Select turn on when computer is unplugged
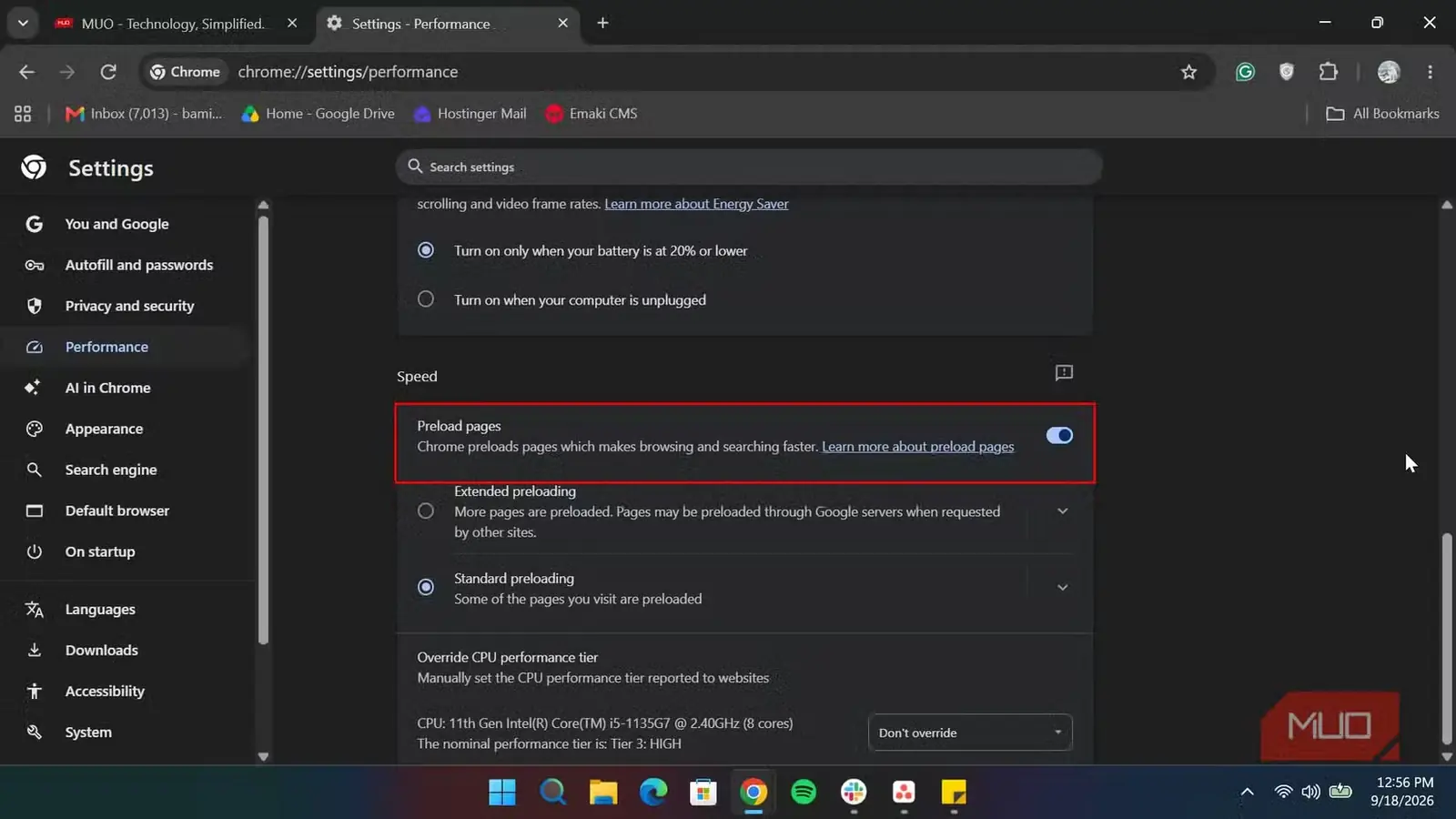 click(426, 299)
